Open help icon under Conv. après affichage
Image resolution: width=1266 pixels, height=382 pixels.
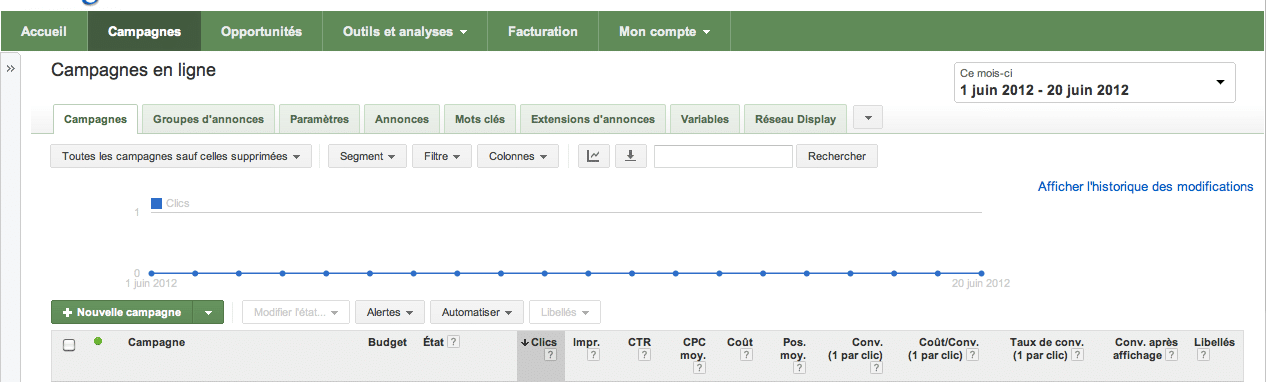pos(1171,356)
